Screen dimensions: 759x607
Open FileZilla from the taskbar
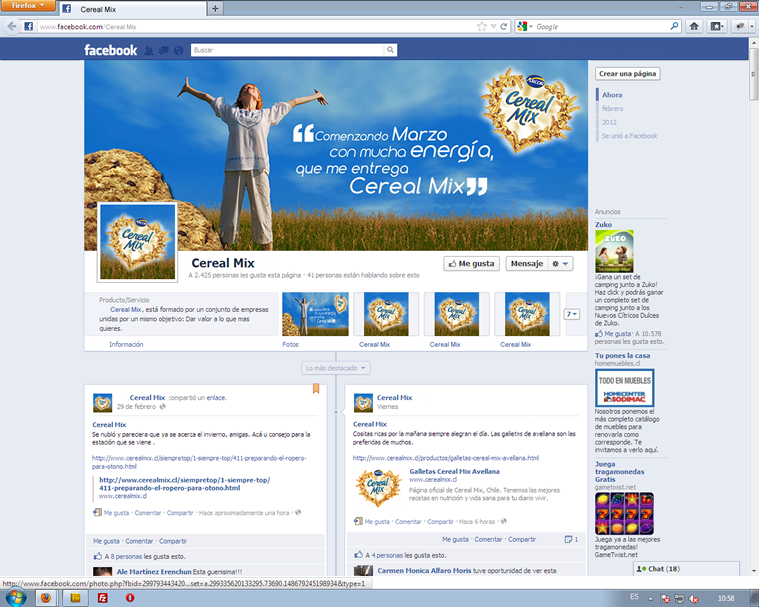point(103,598)
